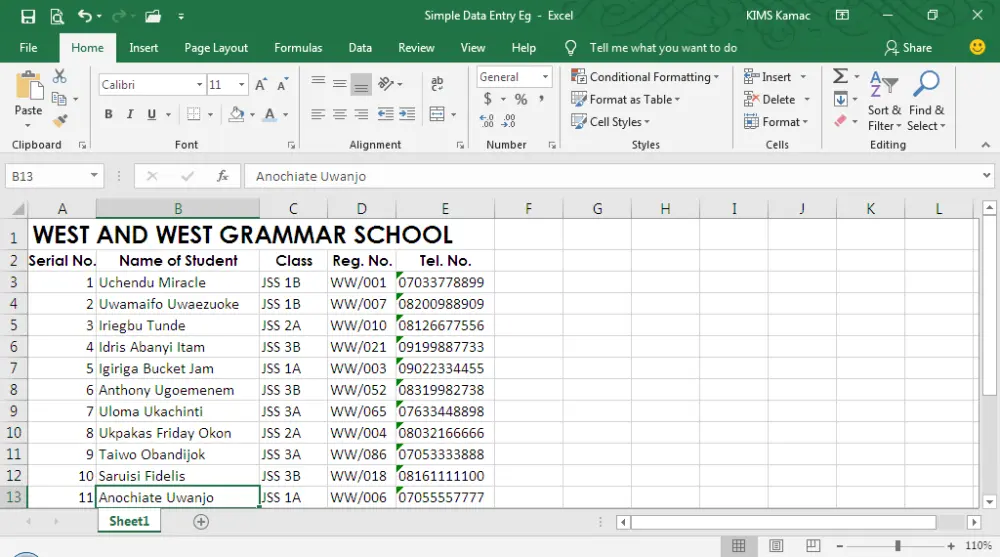Click the Format cells button
The width and height of the screenshot is (1000, 557).
pos(776,122)
